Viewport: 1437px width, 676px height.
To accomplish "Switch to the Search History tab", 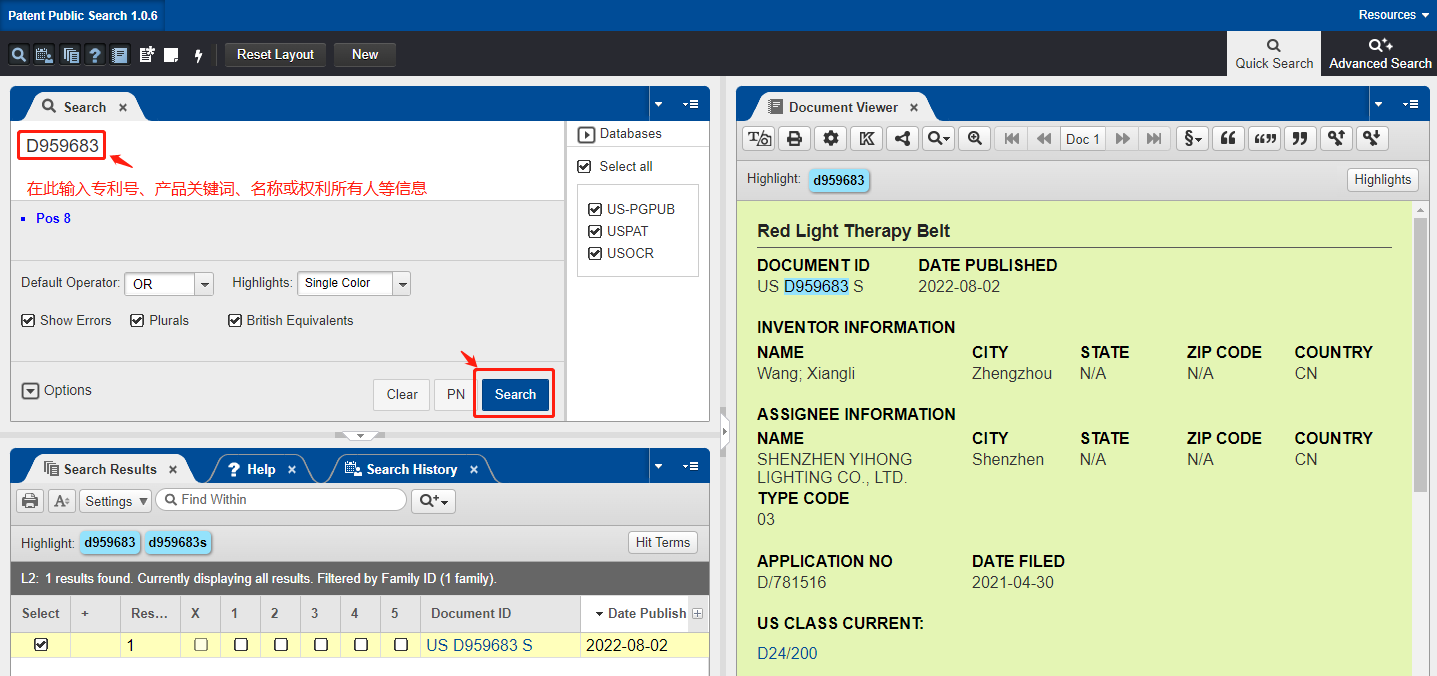I will click(x=411, y=469).
